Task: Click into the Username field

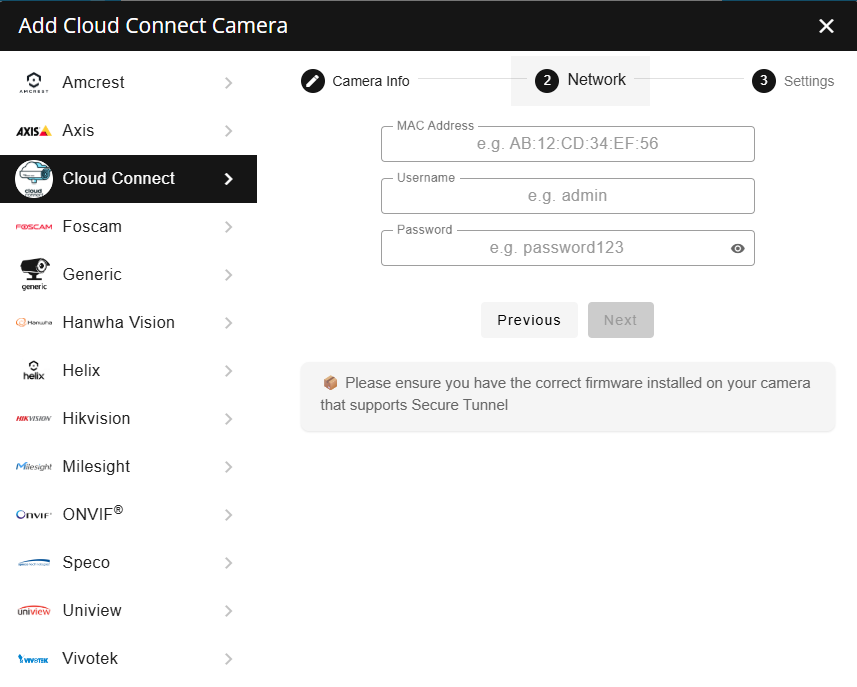Action: pyautogui.click(x=567, y=196)
